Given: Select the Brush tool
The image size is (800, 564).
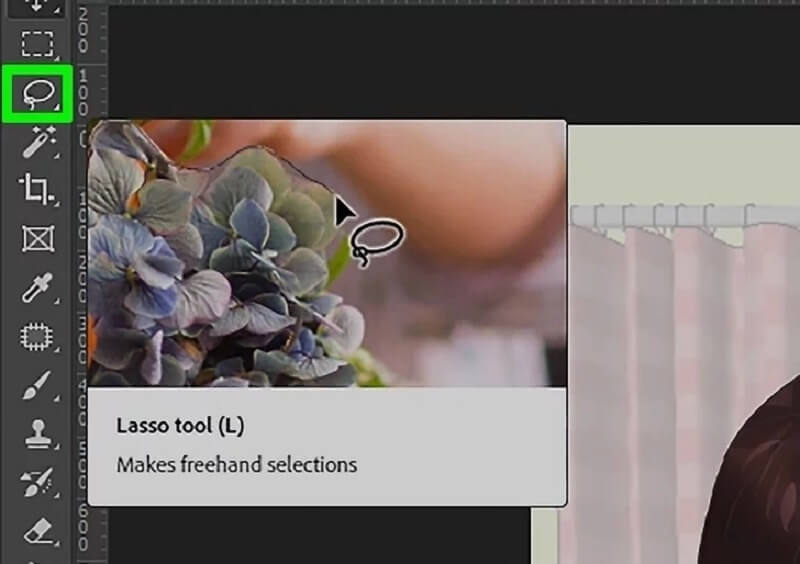Looking at the screenshot, I should [x=37, y=385].
